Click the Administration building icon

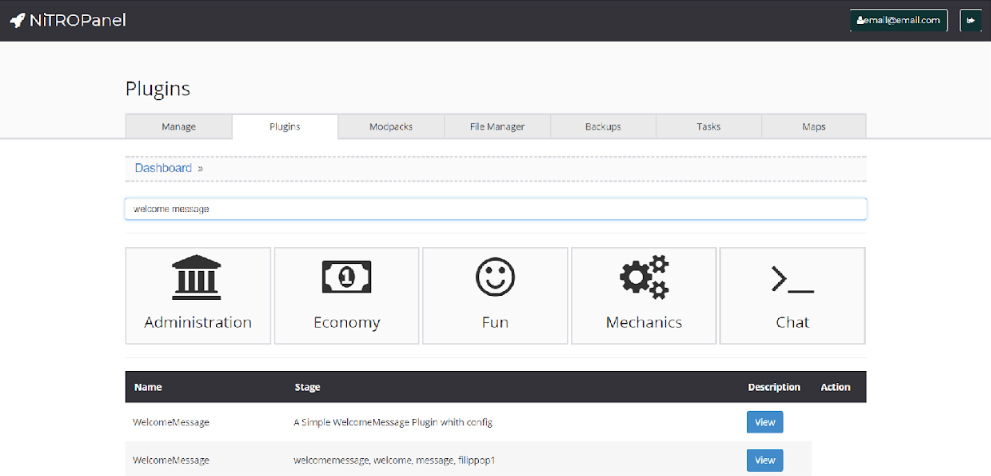(x=197, y=277)
